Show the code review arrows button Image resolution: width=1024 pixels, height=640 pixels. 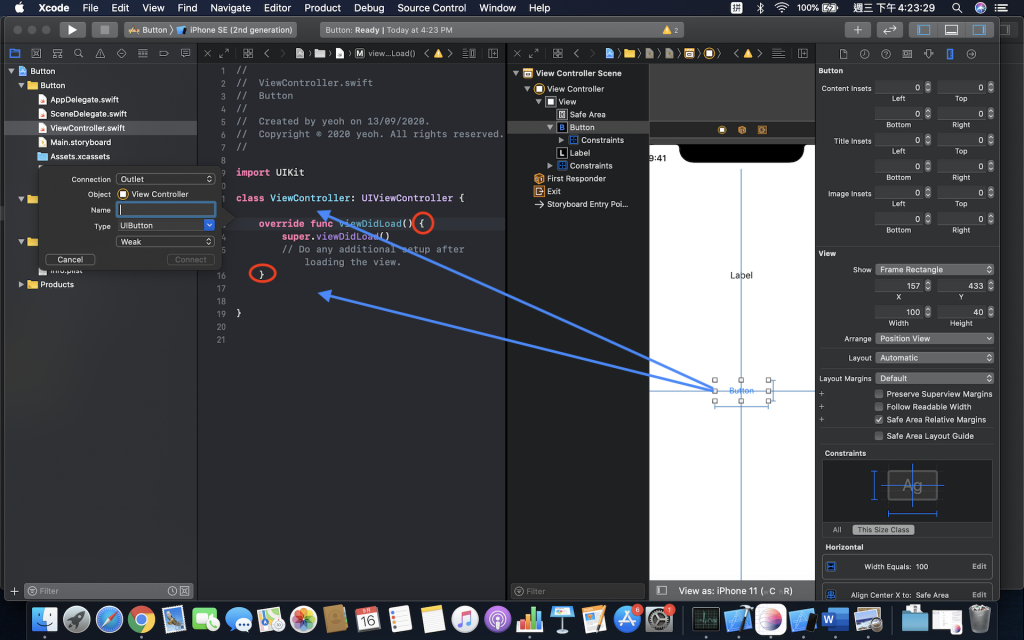889,29
